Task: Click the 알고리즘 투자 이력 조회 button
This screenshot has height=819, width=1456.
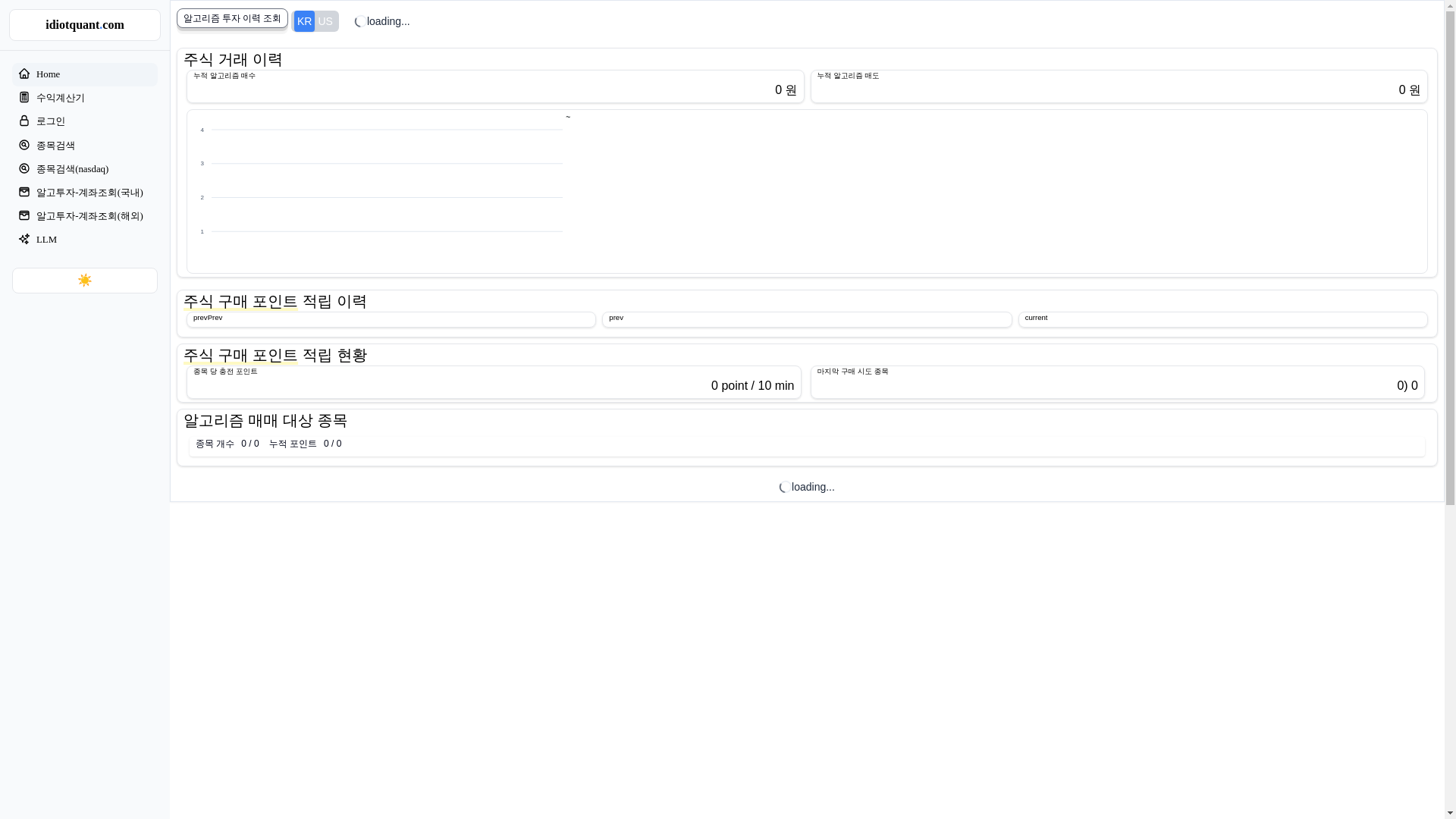Action: tap(232, 18)
